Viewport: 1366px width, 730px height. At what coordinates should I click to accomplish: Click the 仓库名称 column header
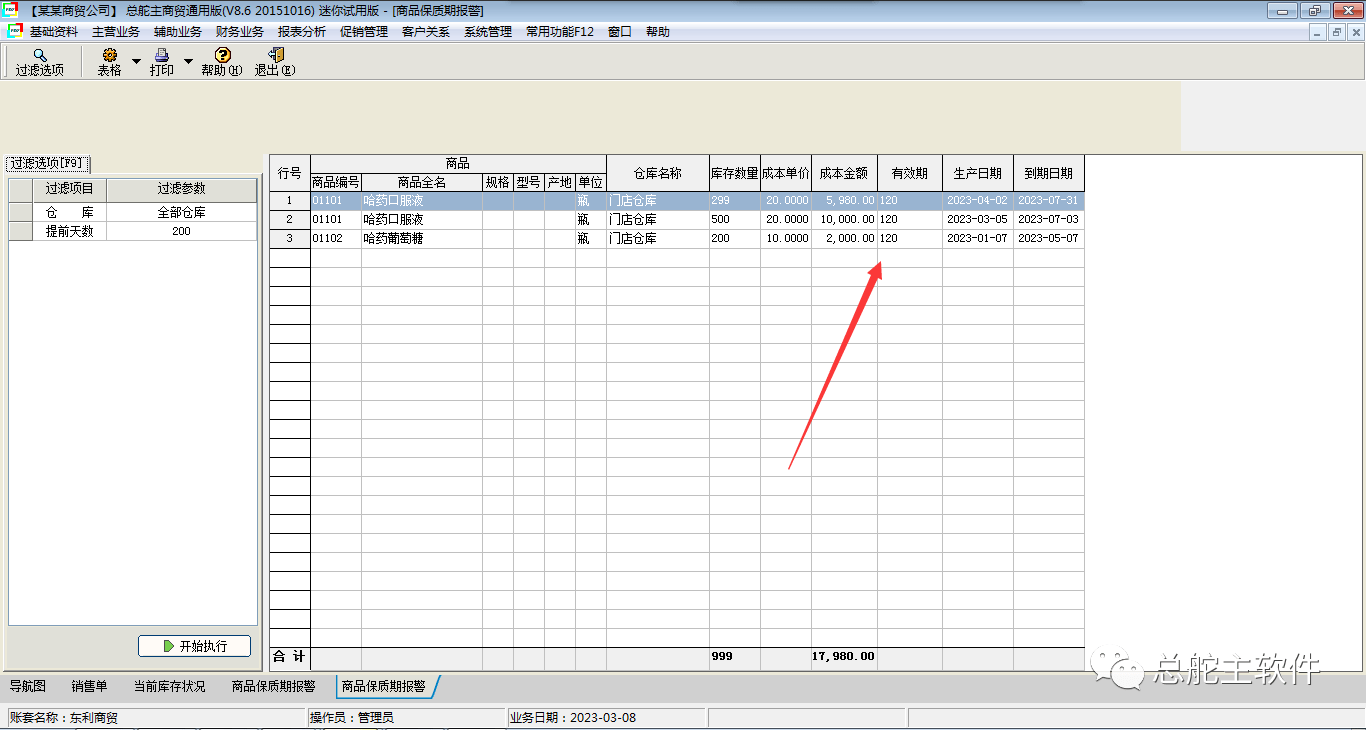pyautogui.click(x=658, y=173)
